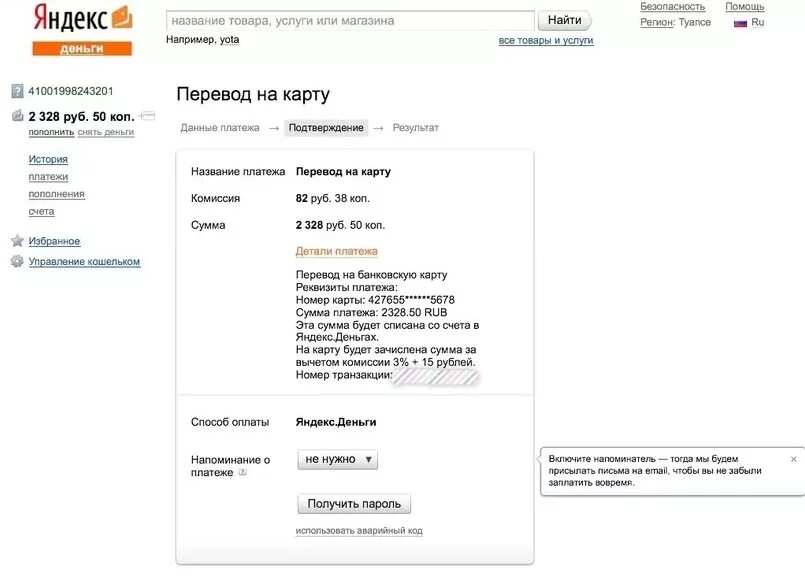Close the reminder tooltip popup
The image size is (805, 587).
pos(794,459)
